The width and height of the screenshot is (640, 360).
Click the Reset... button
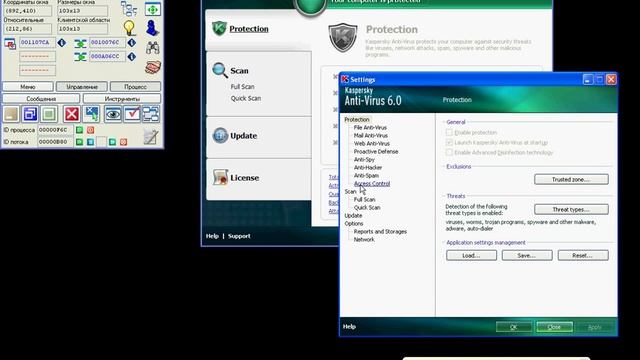583,256
